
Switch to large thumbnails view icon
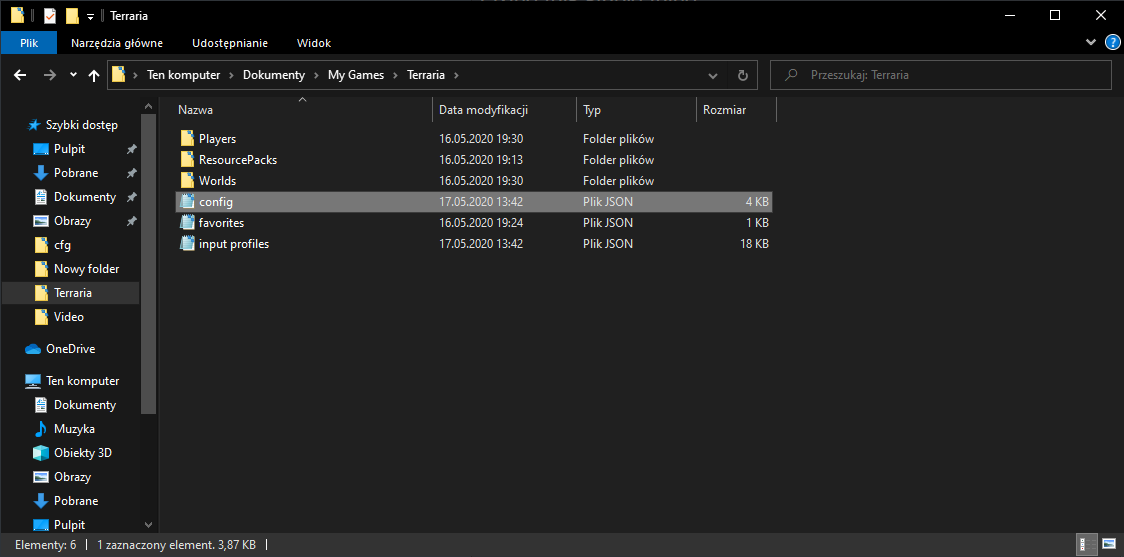[x=1108, y=545]
